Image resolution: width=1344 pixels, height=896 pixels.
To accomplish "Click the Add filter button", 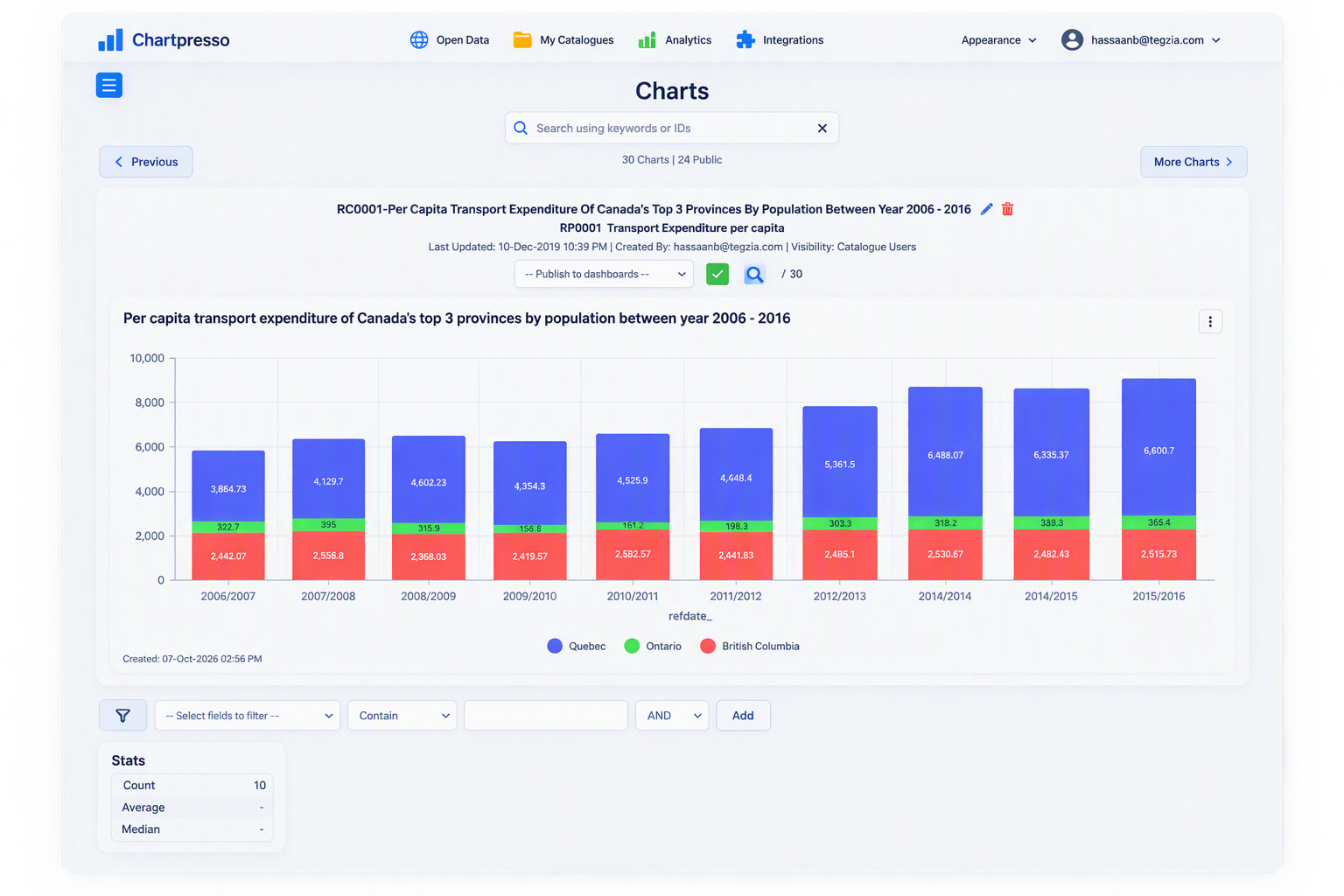I will click(x=743, y=716).
